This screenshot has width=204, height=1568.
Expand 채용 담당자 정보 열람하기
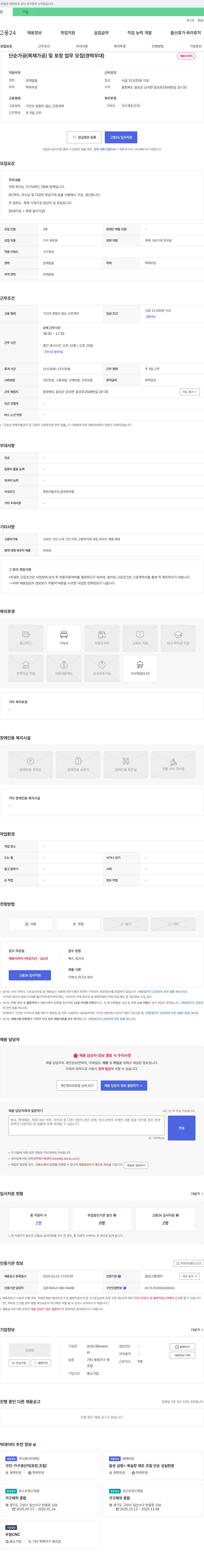pyautogui.click(x=124, y=1085)
